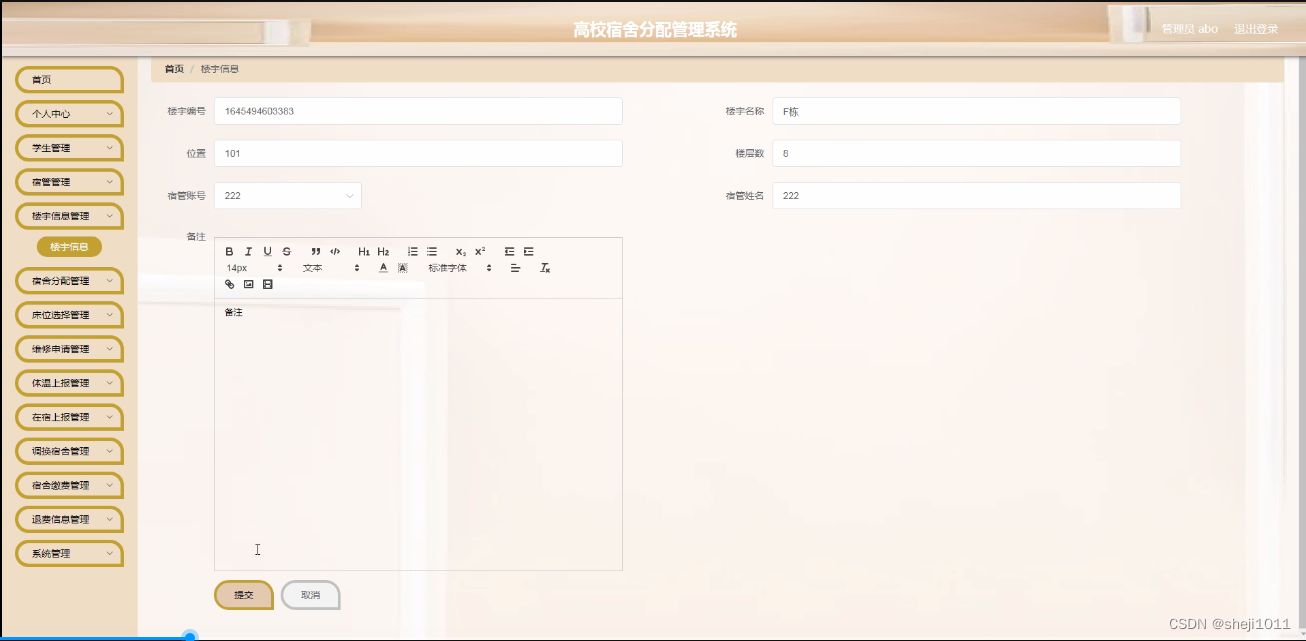Screen dimensions: 1306x641
Task: Select the code view icon
Action: [336, 252]
